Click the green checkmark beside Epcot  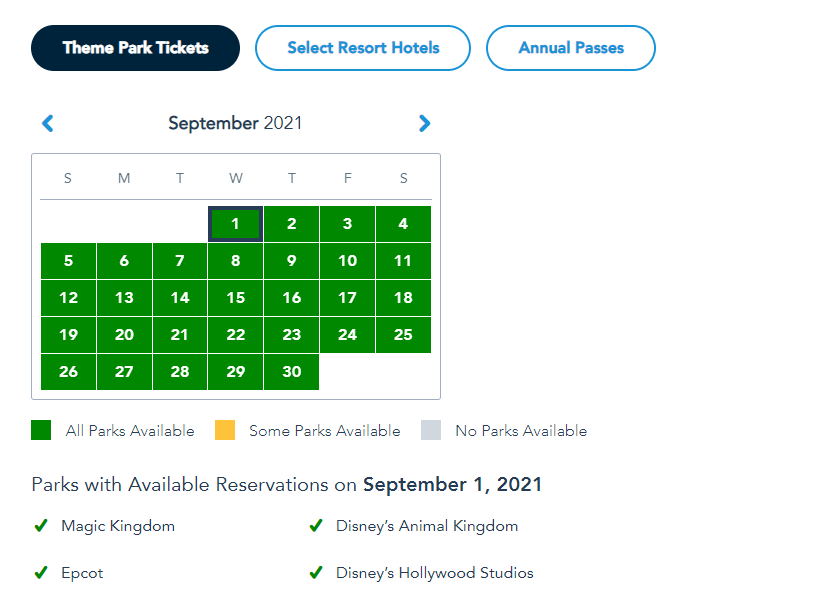(41, 573)
